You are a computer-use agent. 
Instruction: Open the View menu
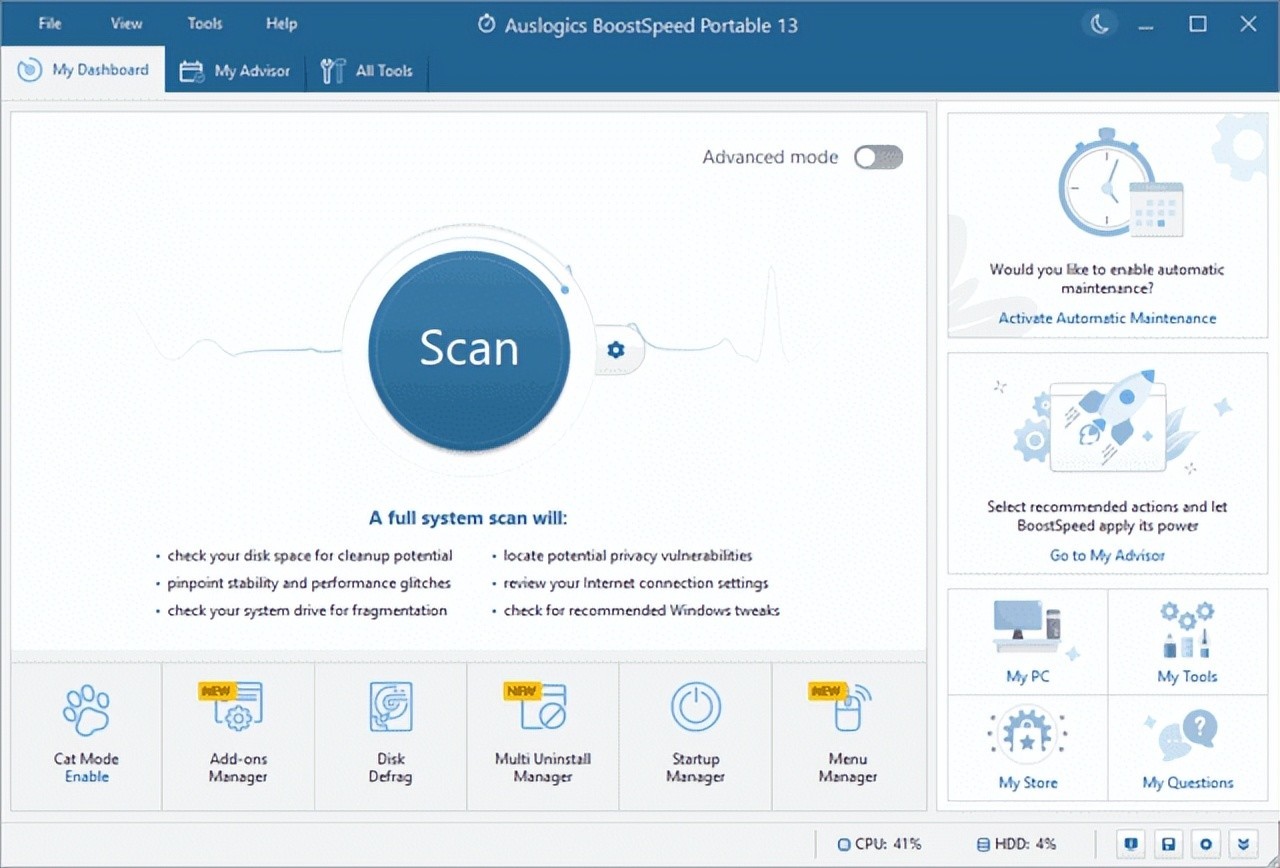(x=125, y=23)
